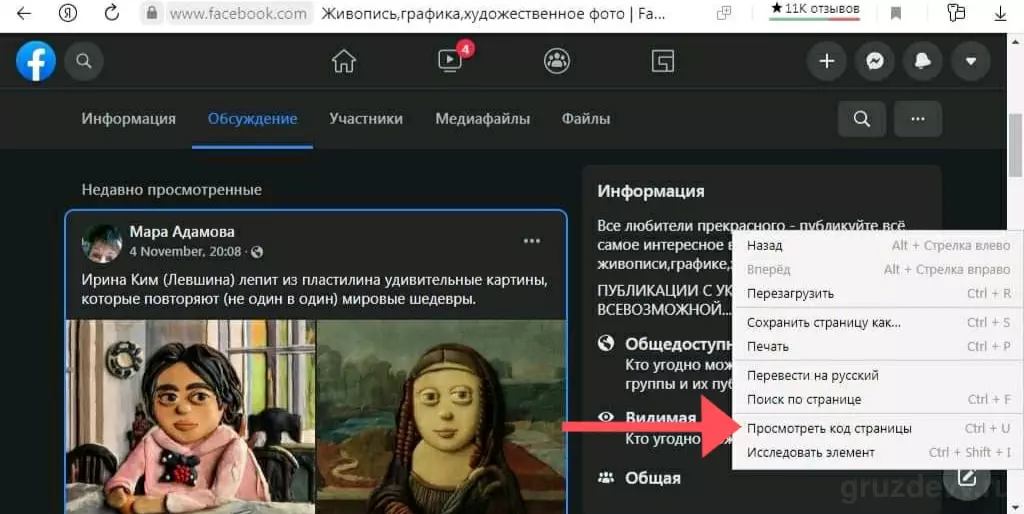This screenshot has width=1024, height=514.
Task: Search within the group using magnifier button
Action: 862,119
